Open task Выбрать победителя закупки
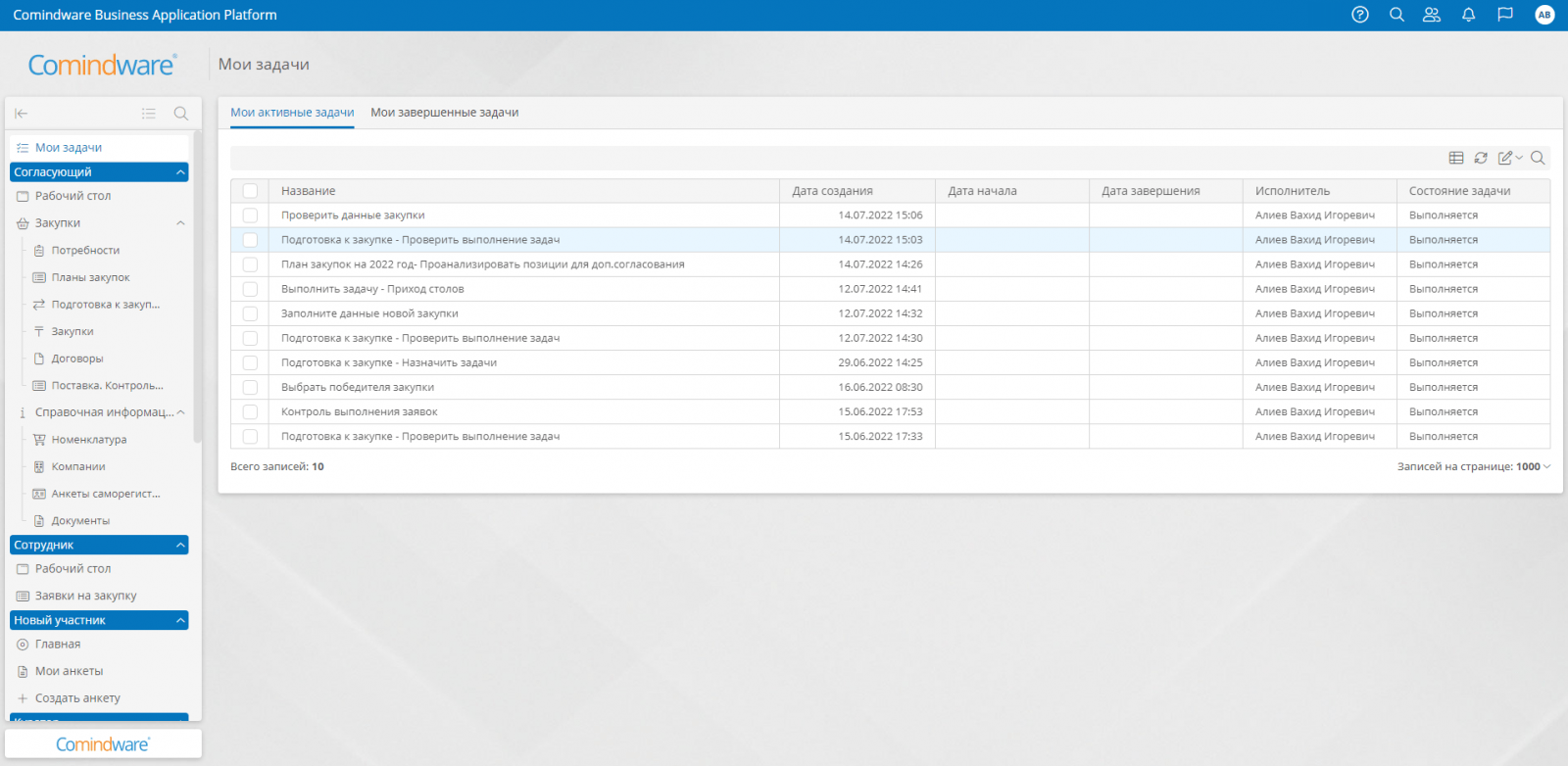Screen dimensions: 1568x766 pyautogui.click(x=358, y=387)
